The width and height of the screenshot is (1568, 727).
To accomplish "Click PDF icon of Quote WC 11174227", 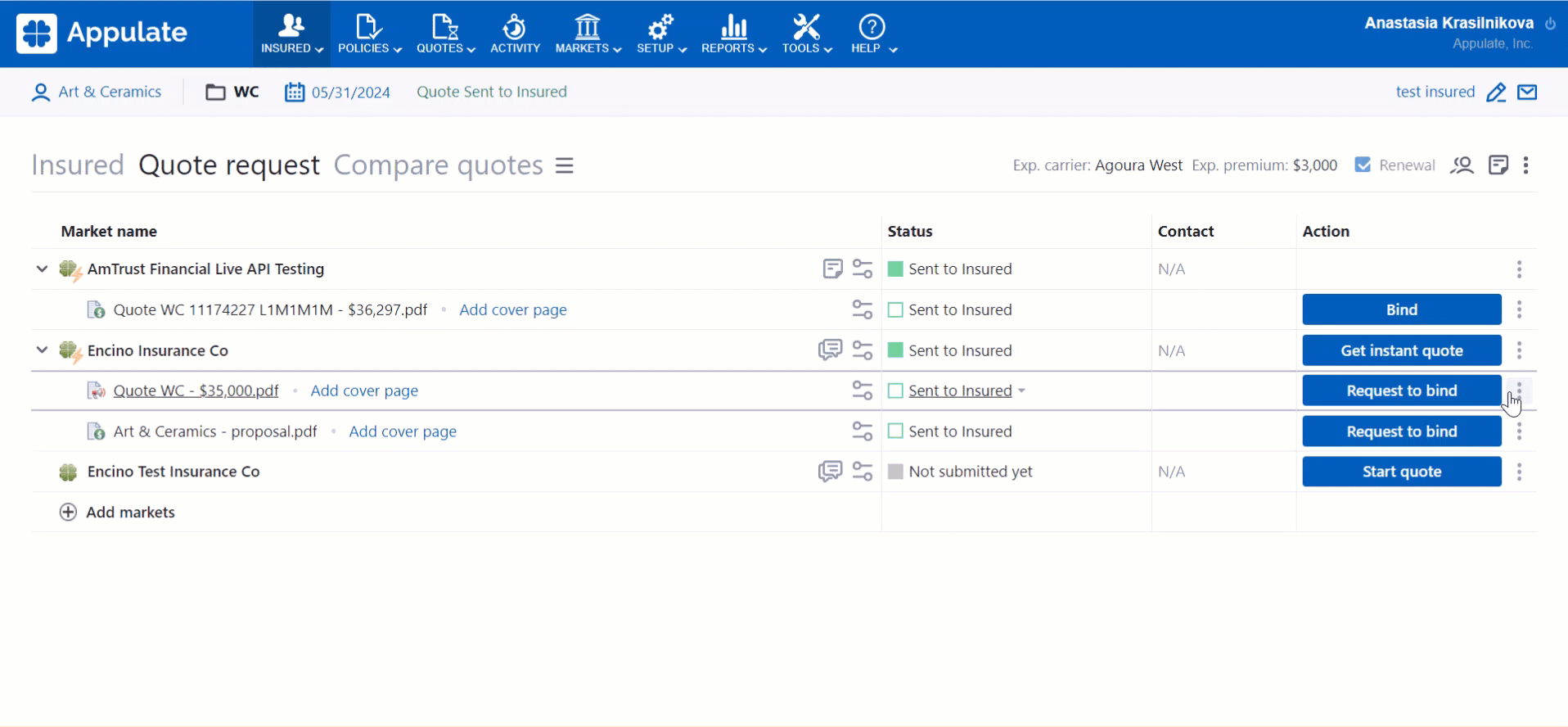I will (x=96, y=309).
